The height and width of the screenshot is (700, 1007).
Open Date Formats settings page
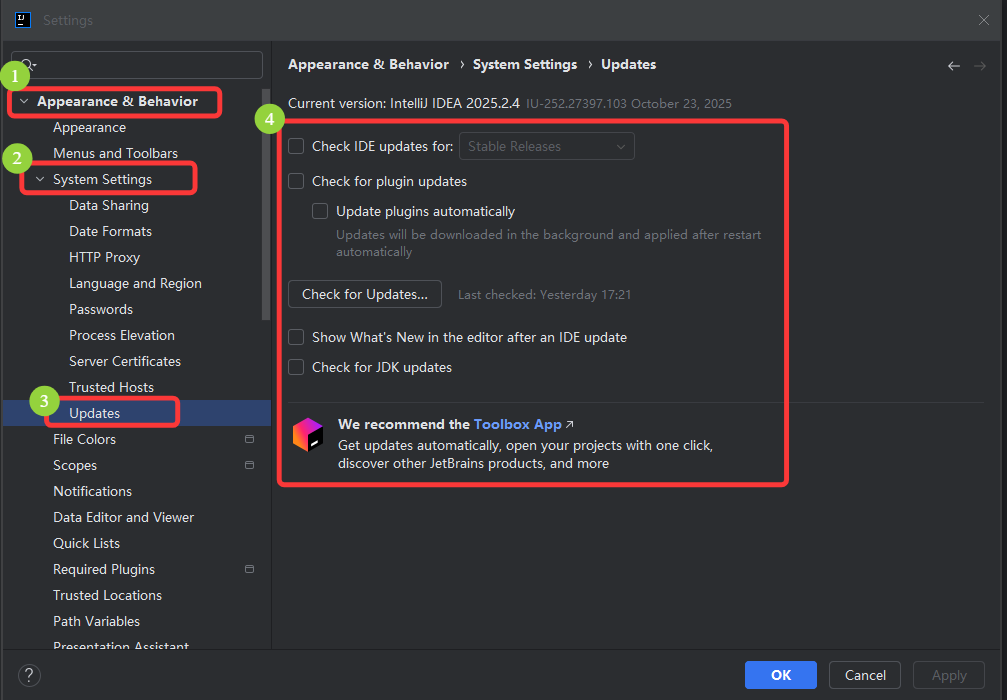click(110, 231)
